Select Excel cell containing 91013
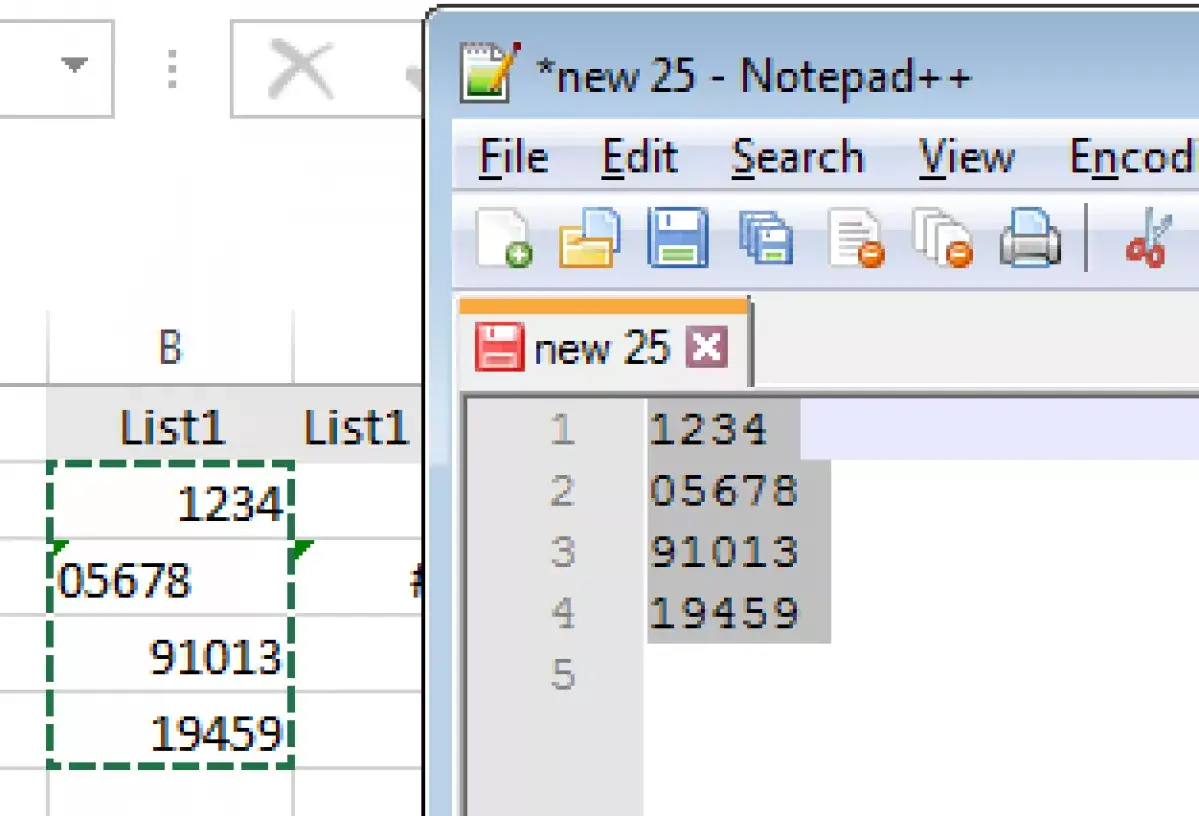1199x816 pixels. pyautogui.click(x=171, y=655)
